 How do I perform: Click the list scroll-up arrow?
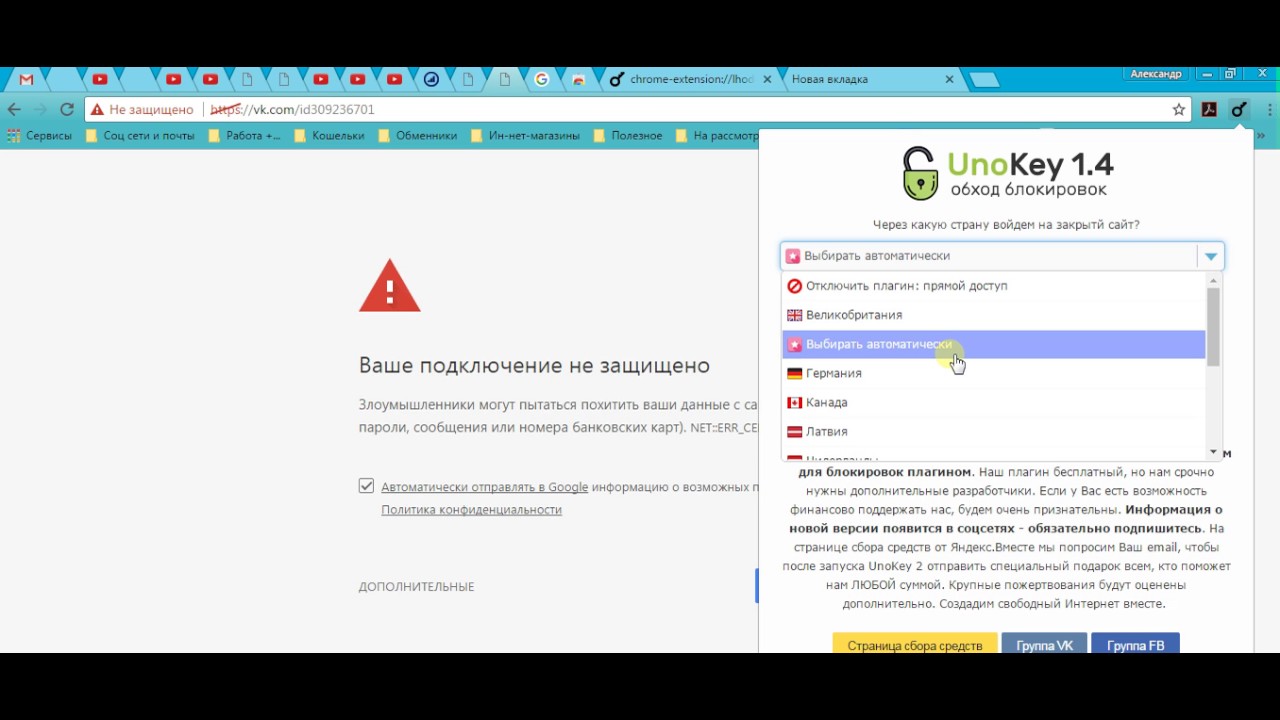click(x=1213, y=279)
